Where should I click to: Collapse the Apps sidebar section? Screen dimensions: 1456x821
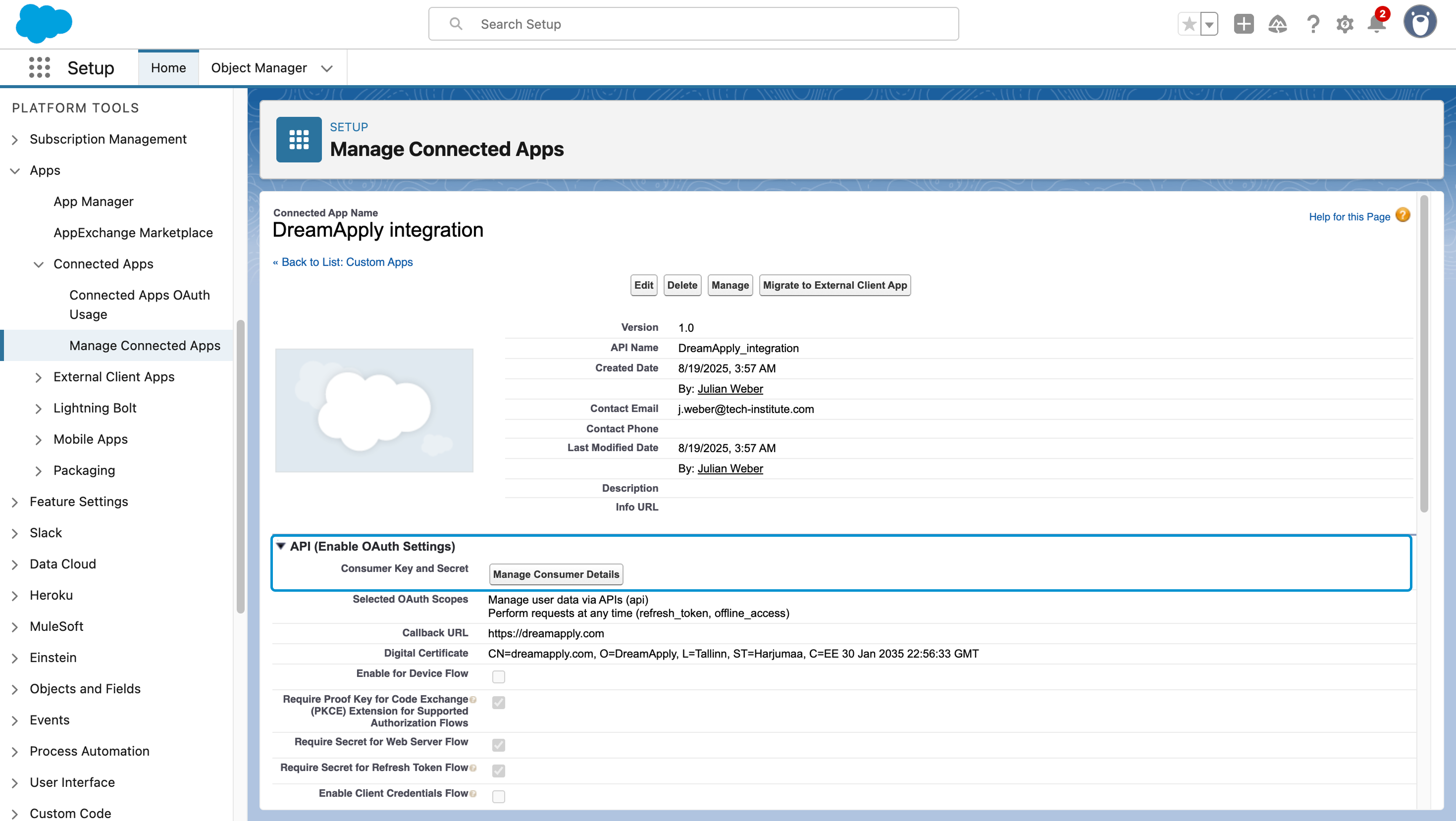point(15,171)
